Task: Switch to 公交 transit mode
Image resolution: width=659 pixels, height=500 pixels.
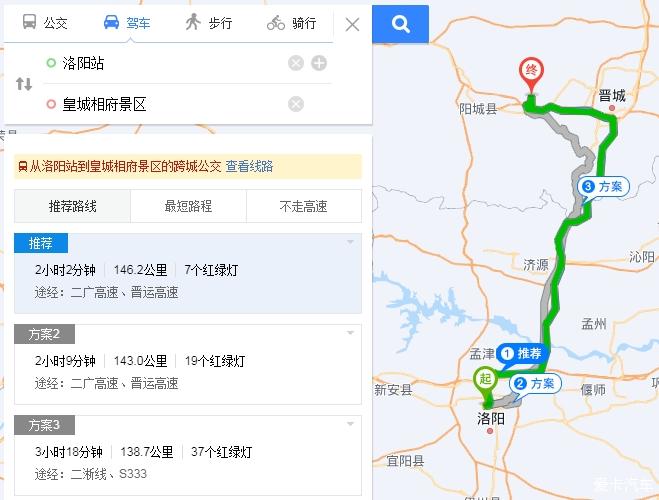Action: click(x=45, y=22)
